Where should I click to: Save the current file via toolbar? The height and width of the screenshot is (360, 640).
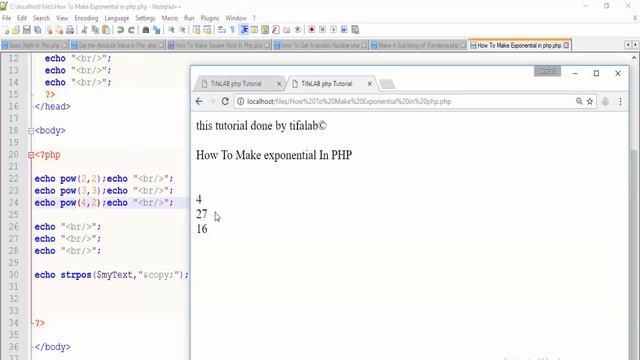(27, 30)
